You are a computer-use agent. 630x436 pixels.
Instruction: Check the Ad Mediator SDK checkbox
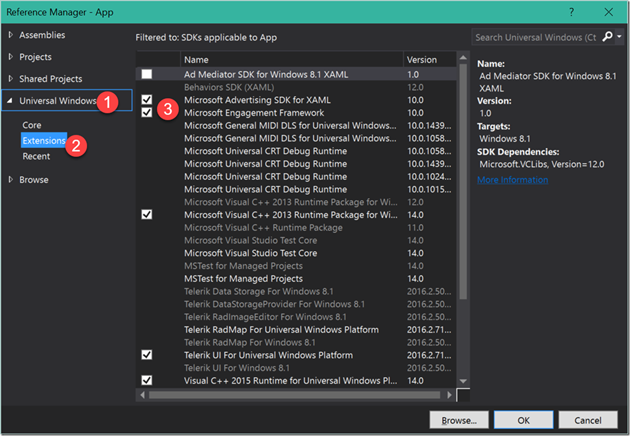147,74
